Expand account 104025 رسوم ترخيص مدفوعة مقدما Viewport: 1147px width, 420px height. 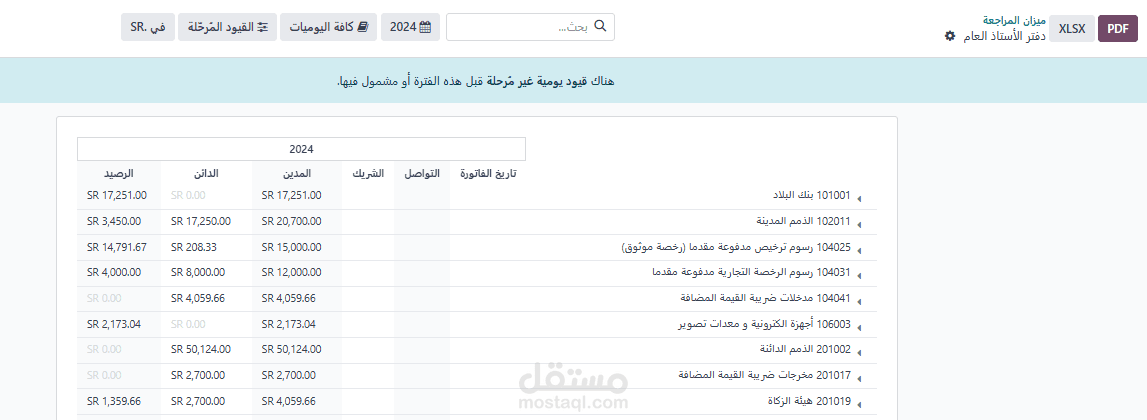(860, 251)
